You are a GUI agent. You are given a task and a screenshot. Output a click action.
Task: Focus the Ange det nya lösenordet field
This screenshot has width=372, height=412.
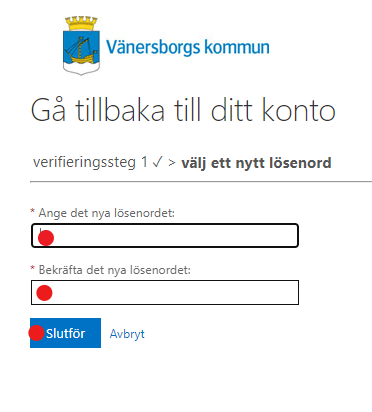(165, 236)
